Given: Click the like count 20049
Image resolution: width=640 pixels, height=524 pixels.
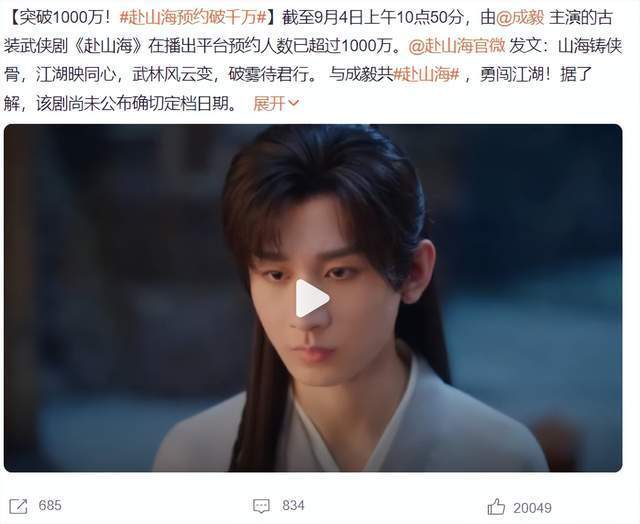Looking at the screenshot, I should click(532, 508).
